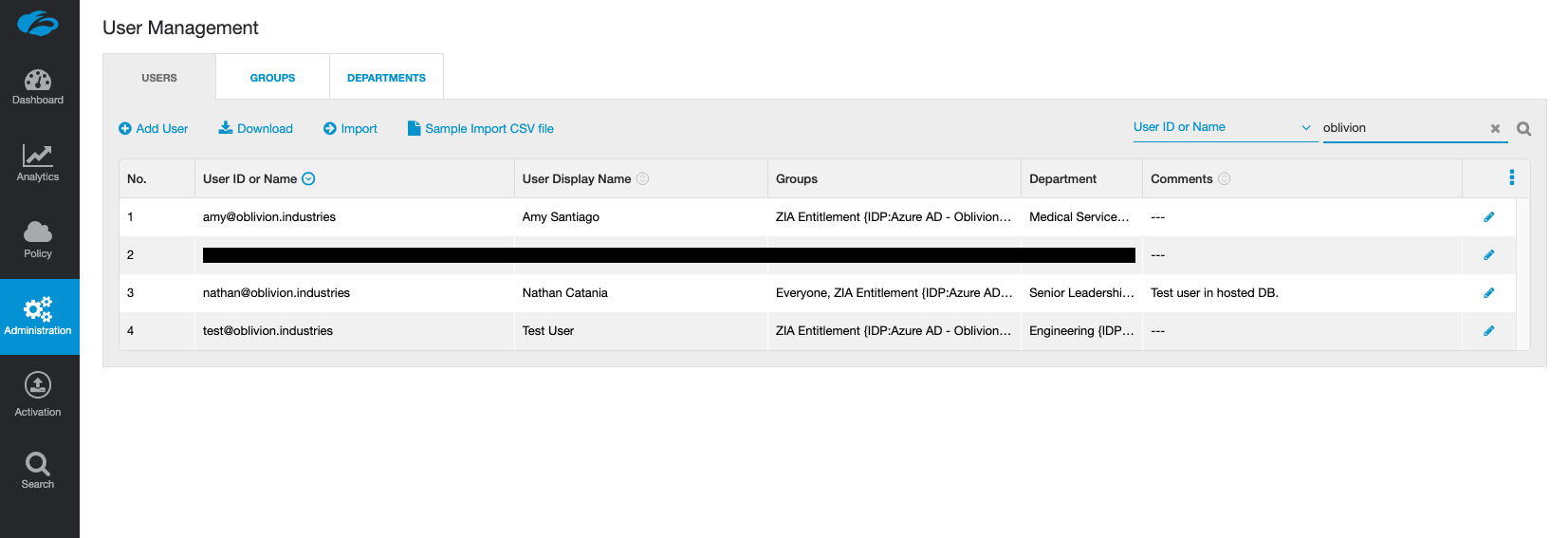This screenshot has height=538, width=1568.
Task: Switch to the Departments tab
Action: pyautogui.click(x=386, y=78)
